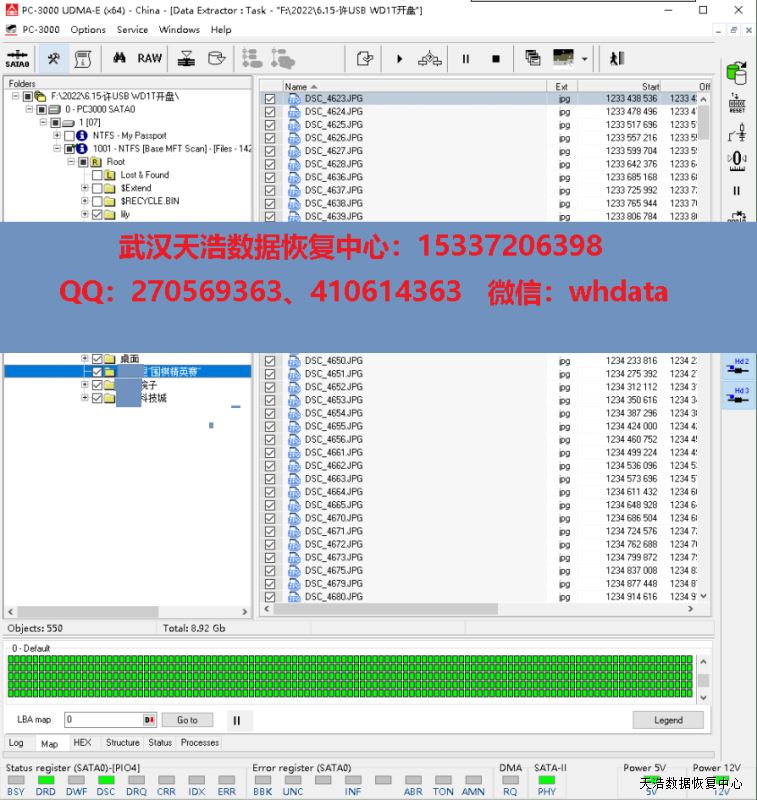Collapse the Root folder node
Screen dimensions: 757x800
tap(71, 162)
